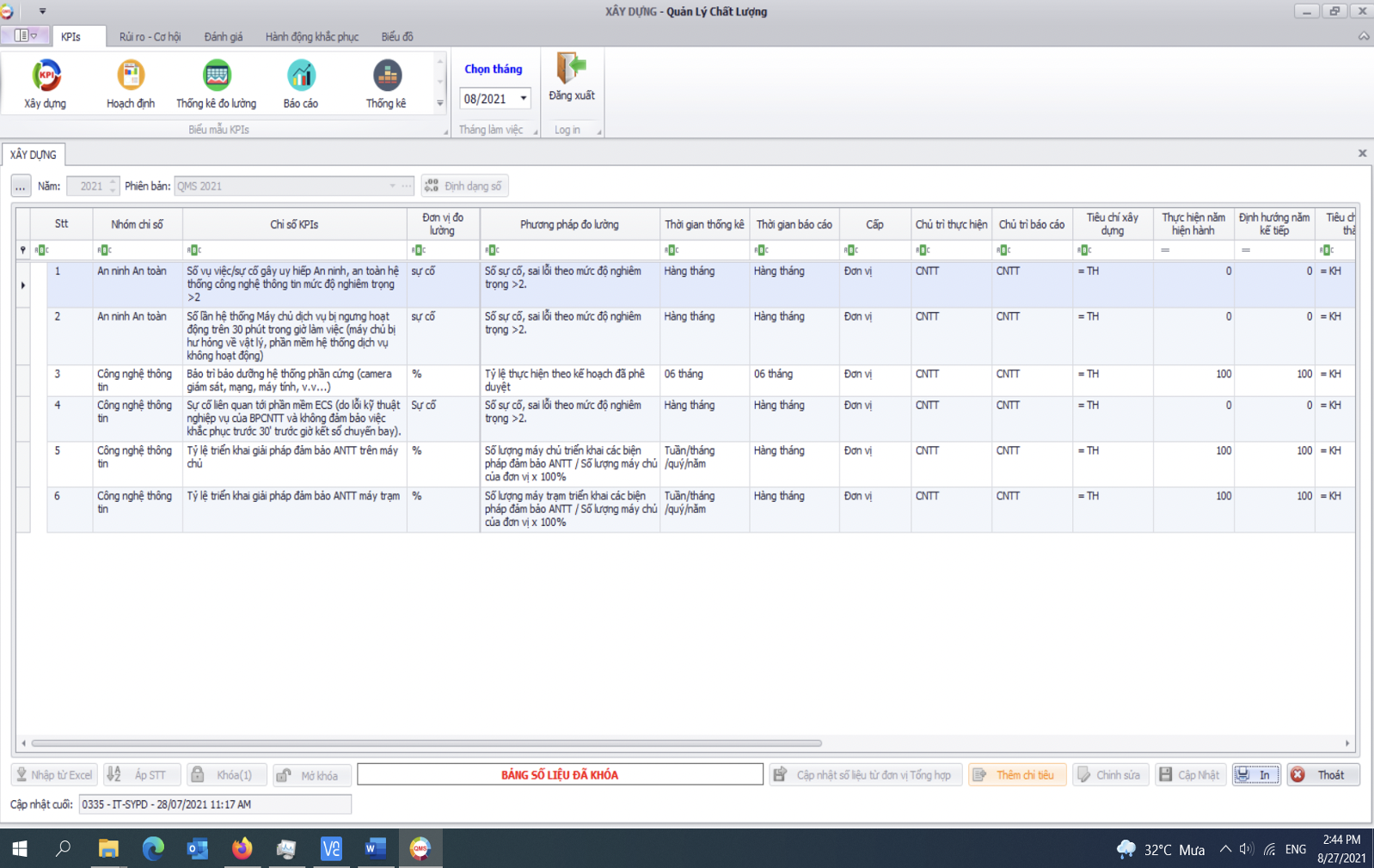Select row 3 Bảo trì bảo dưỡng cell
This screenshot has height=868, width=1374.
tap(294, 381)
